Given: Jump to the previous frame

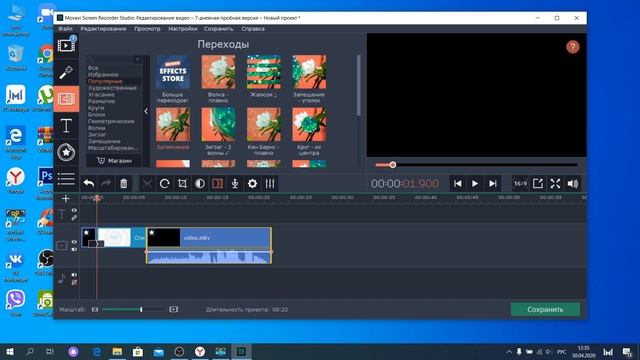Looking at the screenshot, I should [x=458, y=184].
